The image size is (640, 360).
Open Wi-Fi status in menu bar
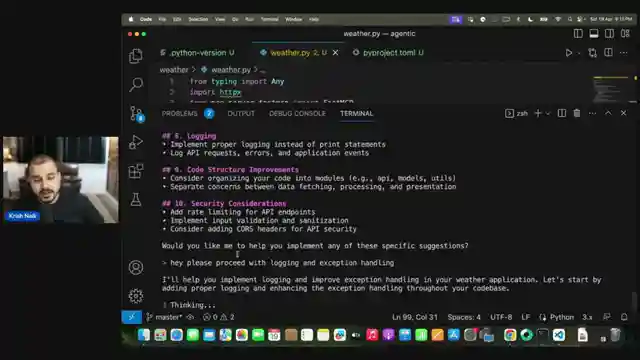click(558, 19)
